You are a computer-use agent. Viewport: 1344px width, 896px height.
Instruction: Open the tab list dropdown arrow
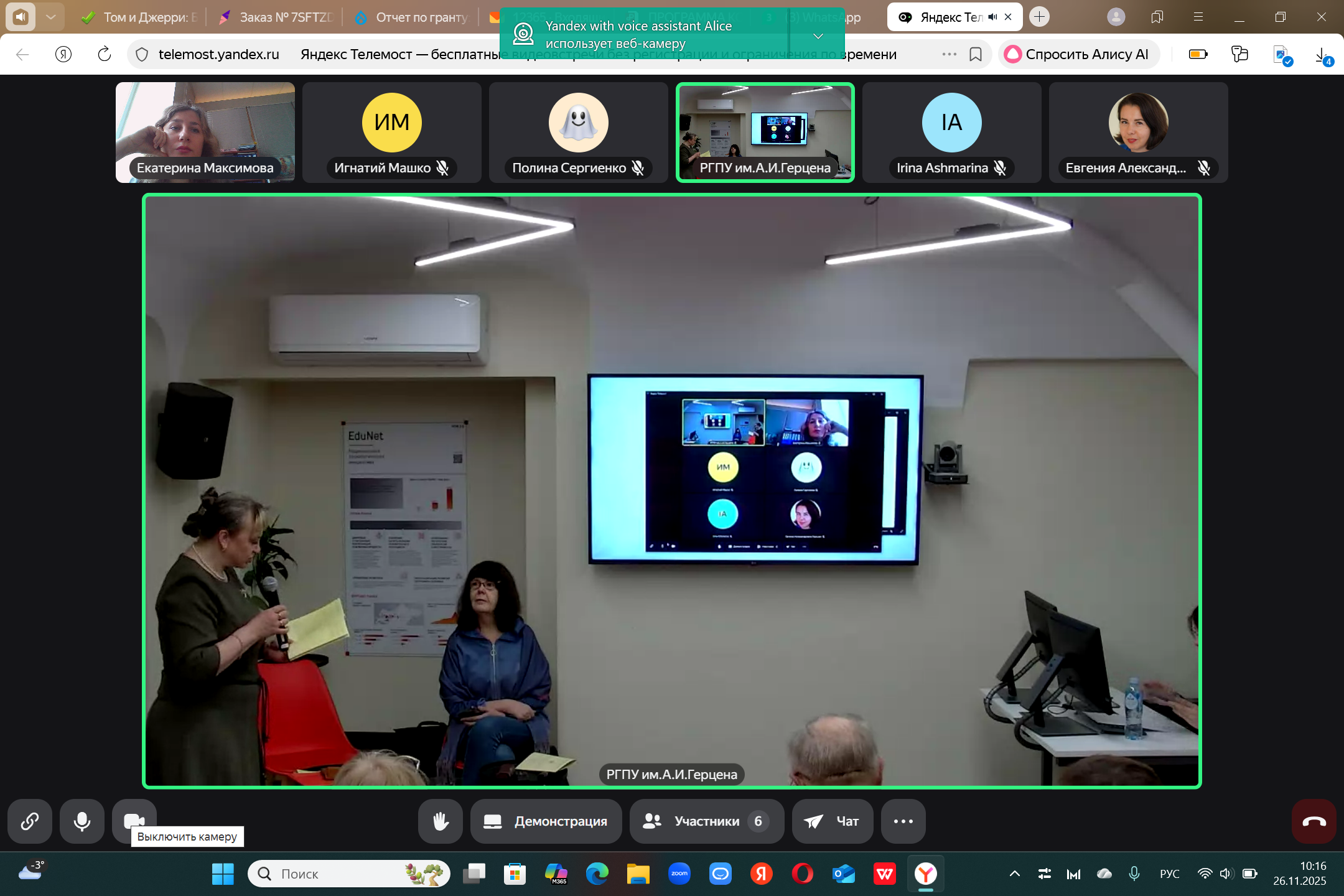pyautogui.click(x=51, y=17)
